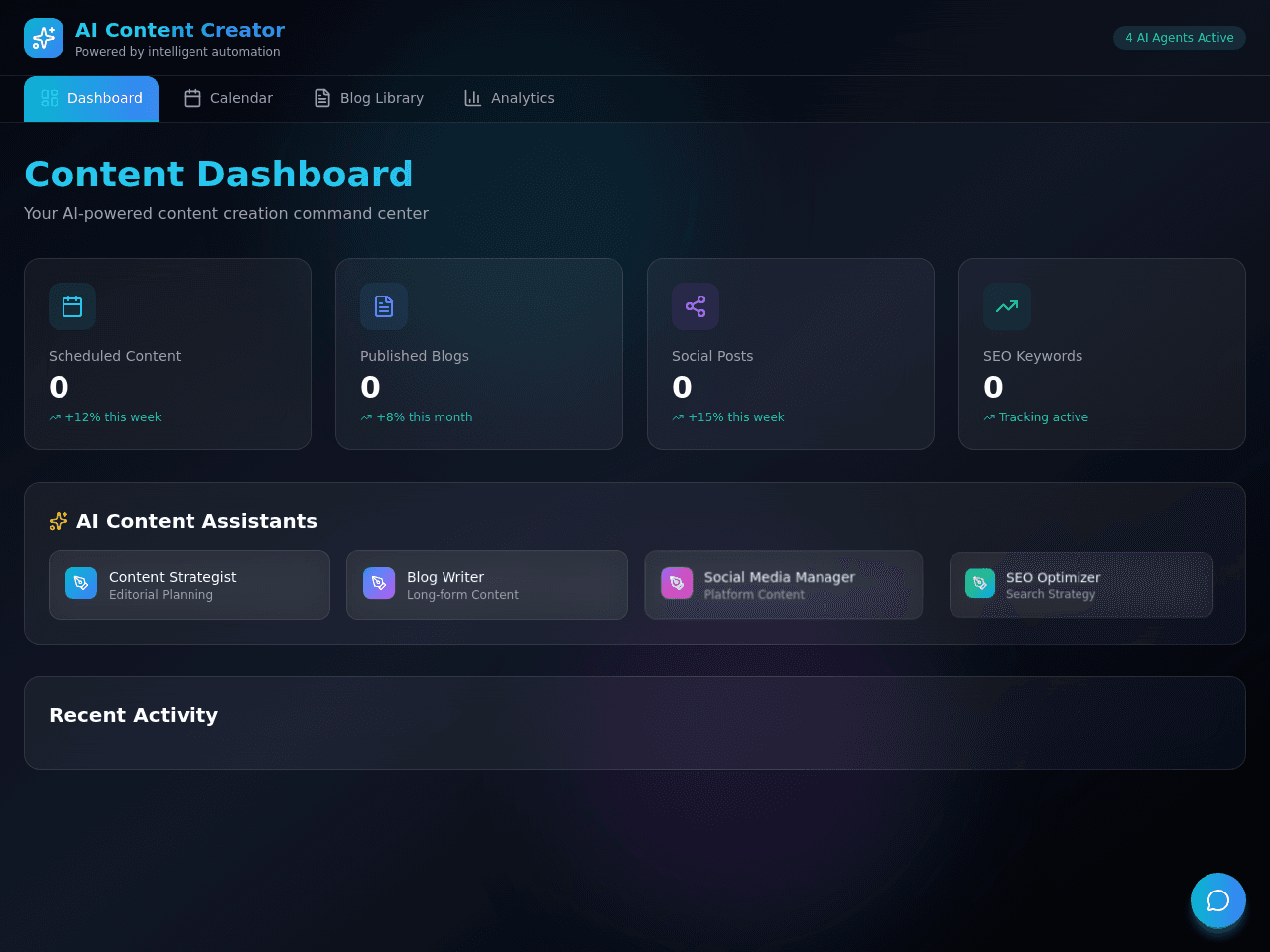Open the Blog Library tab
The height and width of the screenshot is (952, 1270).
click(x=369, y=98)
